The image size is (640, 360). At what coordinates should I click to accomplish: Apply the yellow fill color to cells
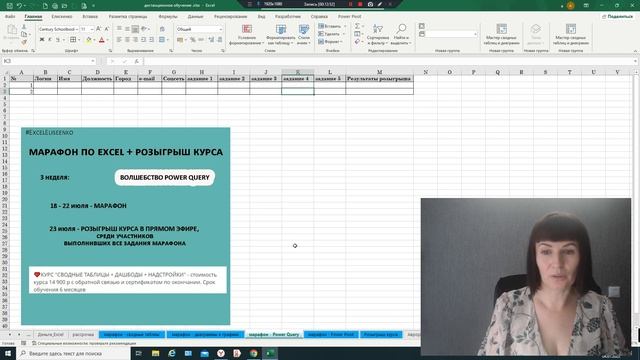[x=89, y=40]
